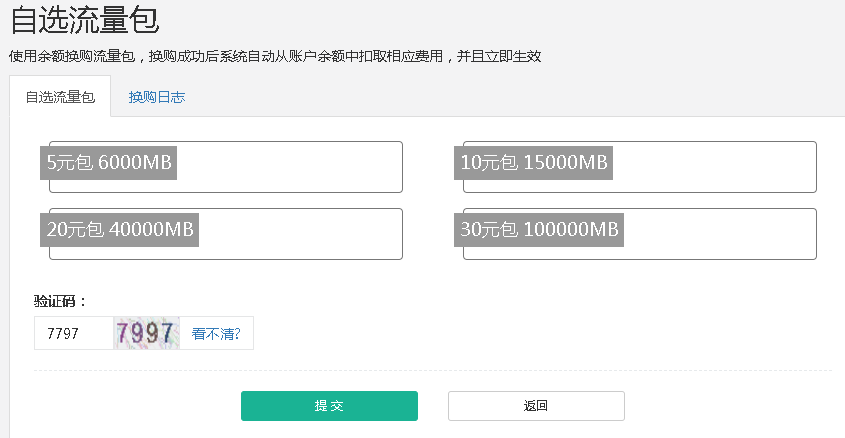Click the empty white area of the 30元包 option box
Image resolution: width=845 pixels, height=438 pixels.
[719, 234]
